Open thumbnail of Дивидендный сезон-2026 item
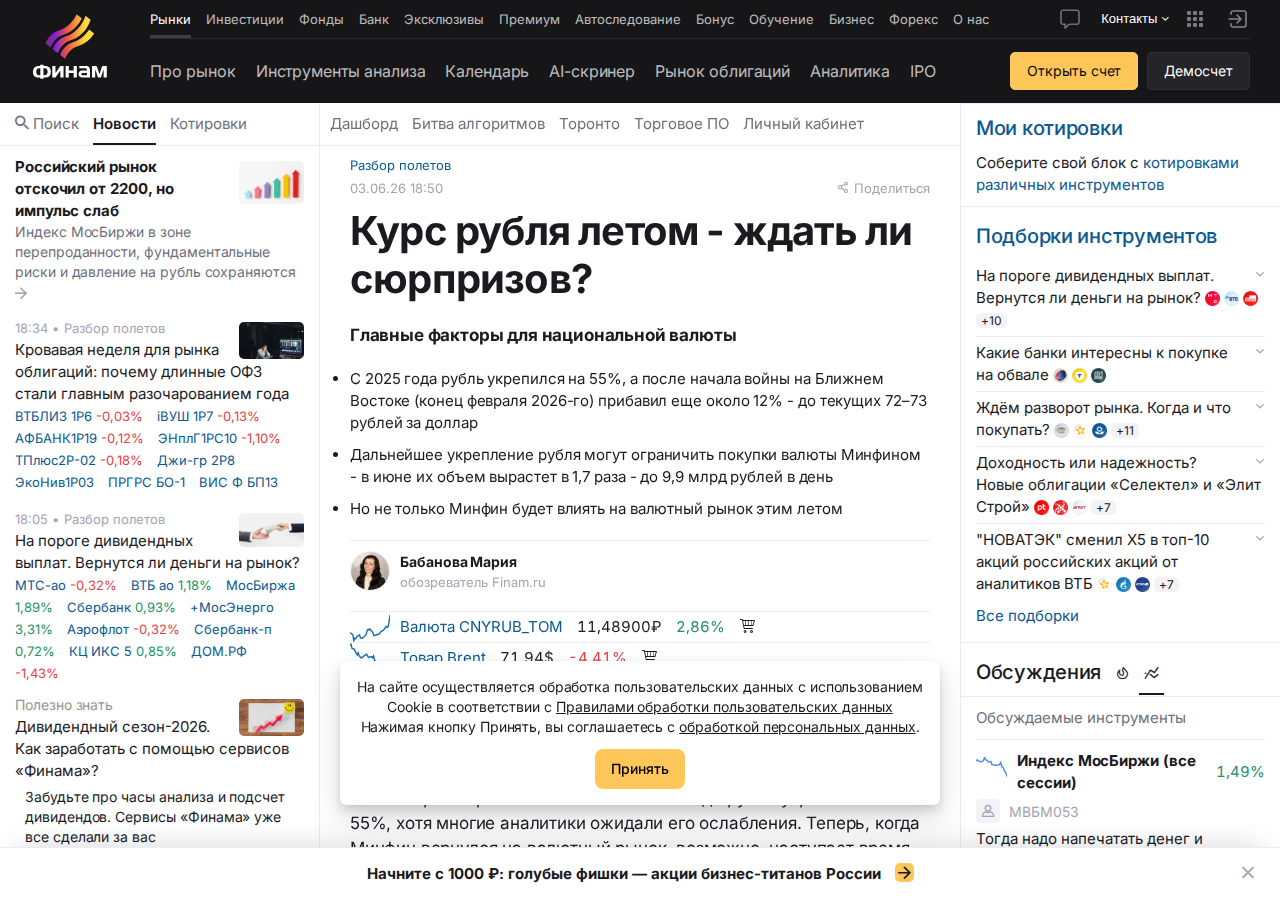Screen dimensions: 1280x900 [x=271, y=717]
